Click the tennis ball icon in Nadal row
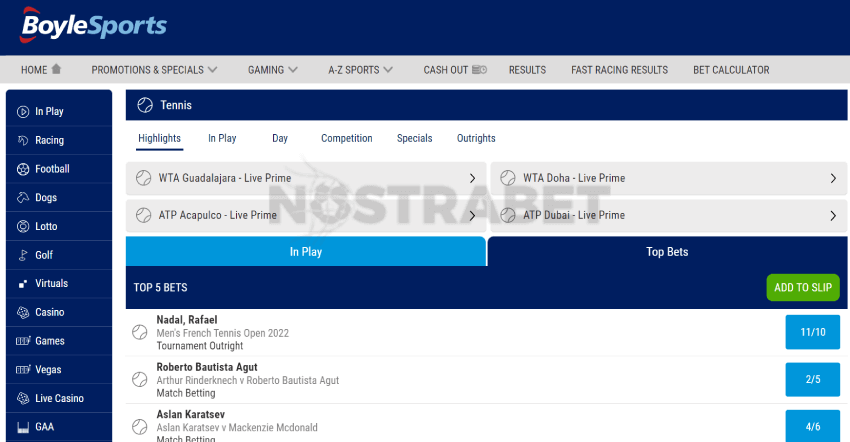850x442 pixels. [x=140, y=332]
